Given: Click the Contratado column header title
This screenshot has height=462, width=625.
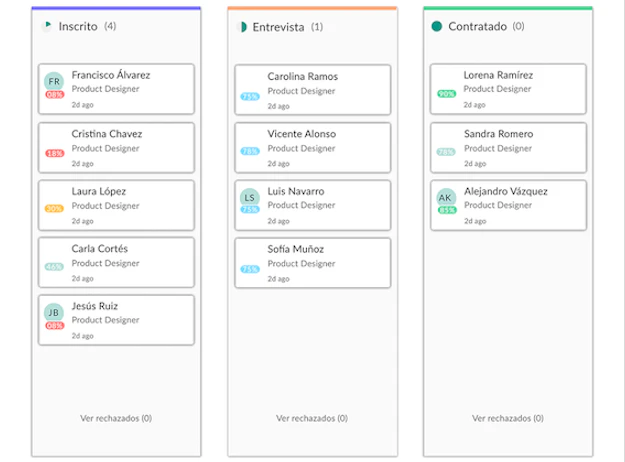Looking at the screenshot, I should click(x=478, y=26).
